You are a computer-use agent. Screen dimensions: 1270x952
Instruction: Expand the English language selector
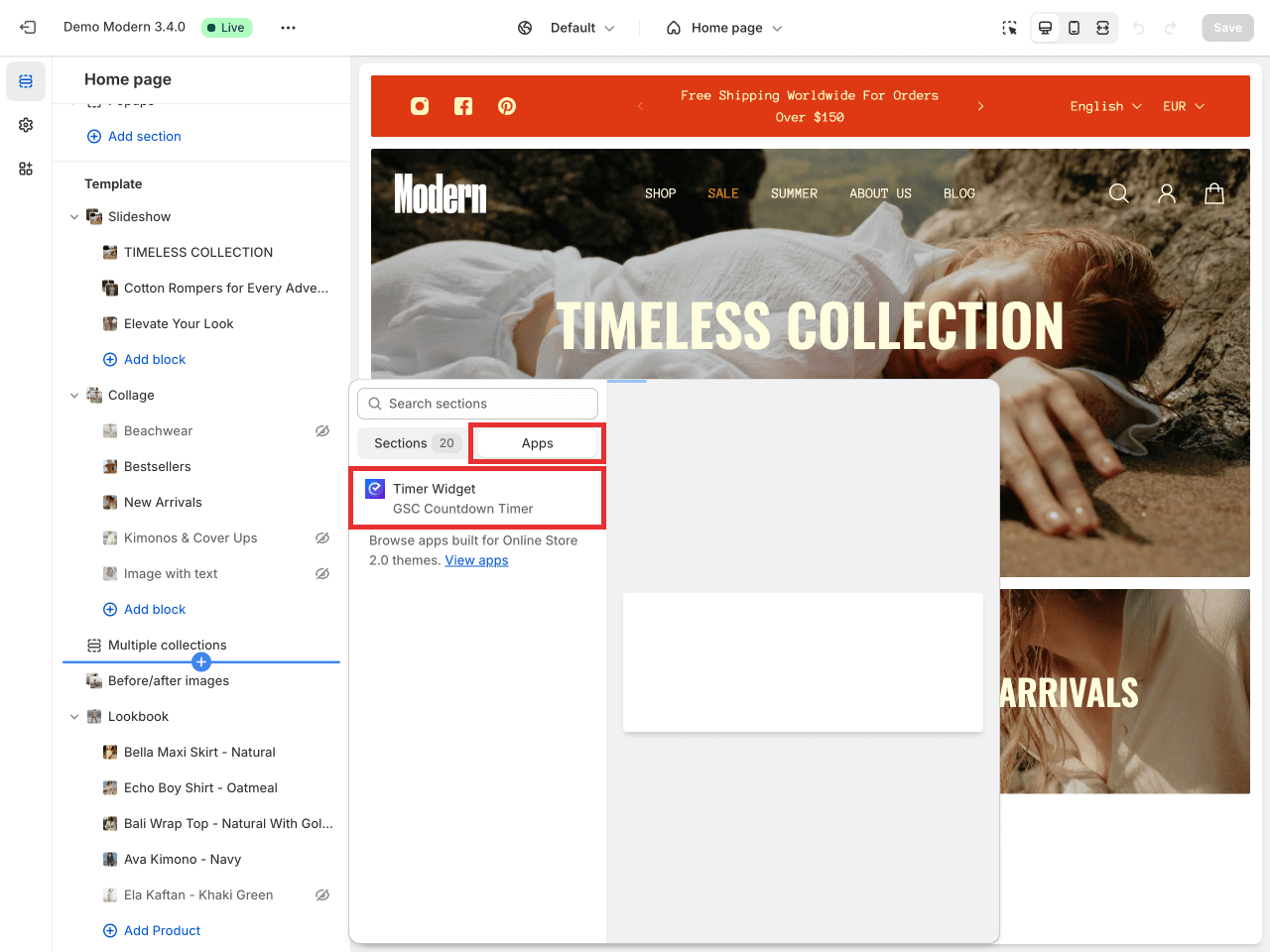[1105, 106]
